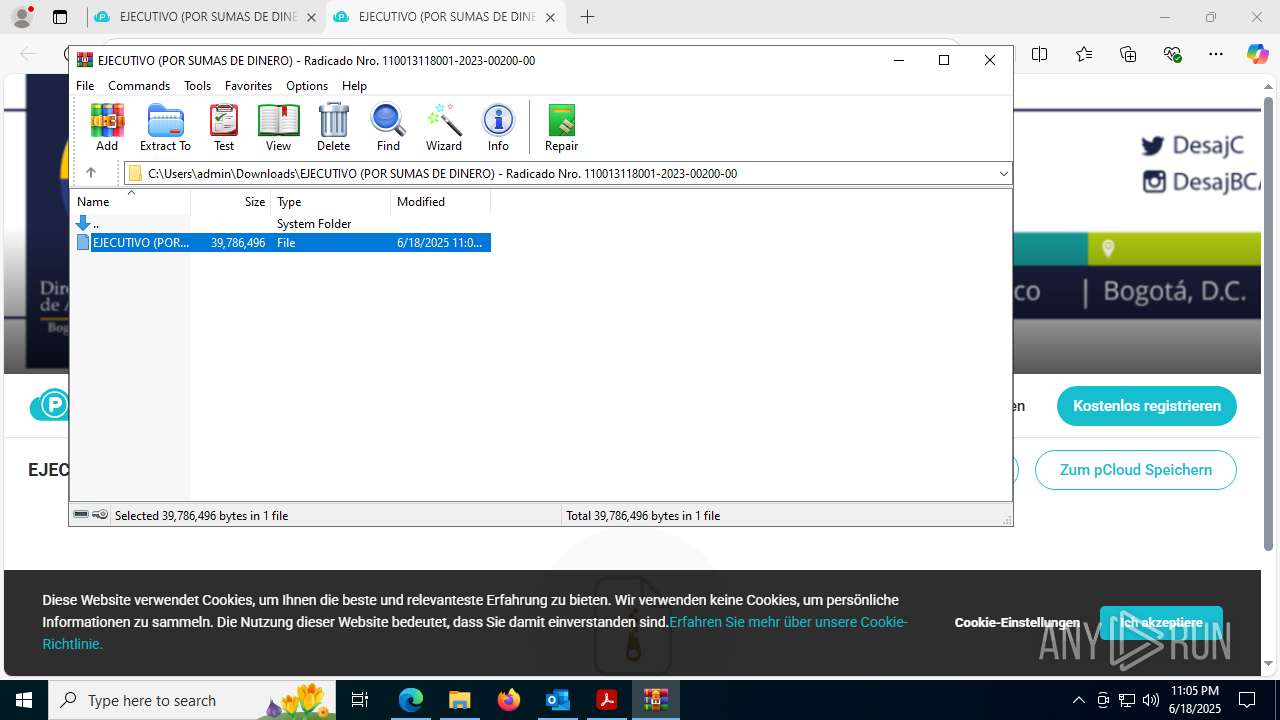This screenshot has height=720, width=1280.
Task: Open Task View on taskbar
Action: (361, 700)
